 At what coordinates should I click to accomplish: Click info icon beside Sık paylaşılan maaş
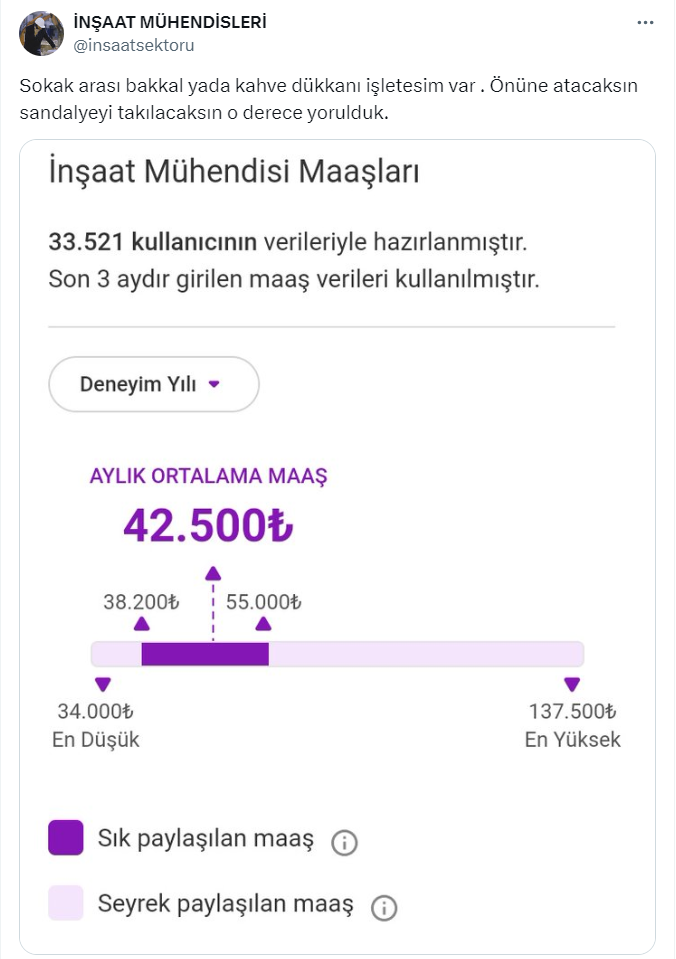click(344, 842)
